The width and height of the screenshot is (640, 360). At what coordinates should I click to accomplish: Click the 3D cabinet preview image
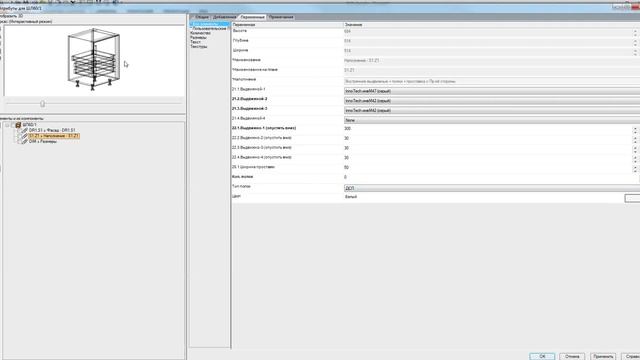(93, 59)
